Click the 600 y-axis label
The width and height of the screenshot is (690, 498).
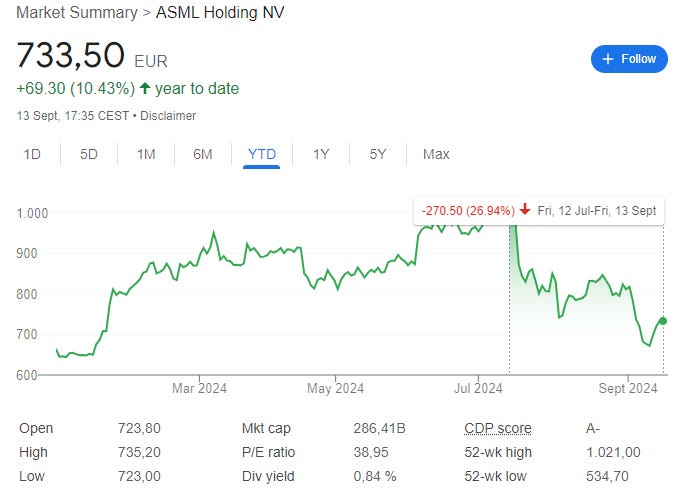pyautogui.click(x=27, y=375)
